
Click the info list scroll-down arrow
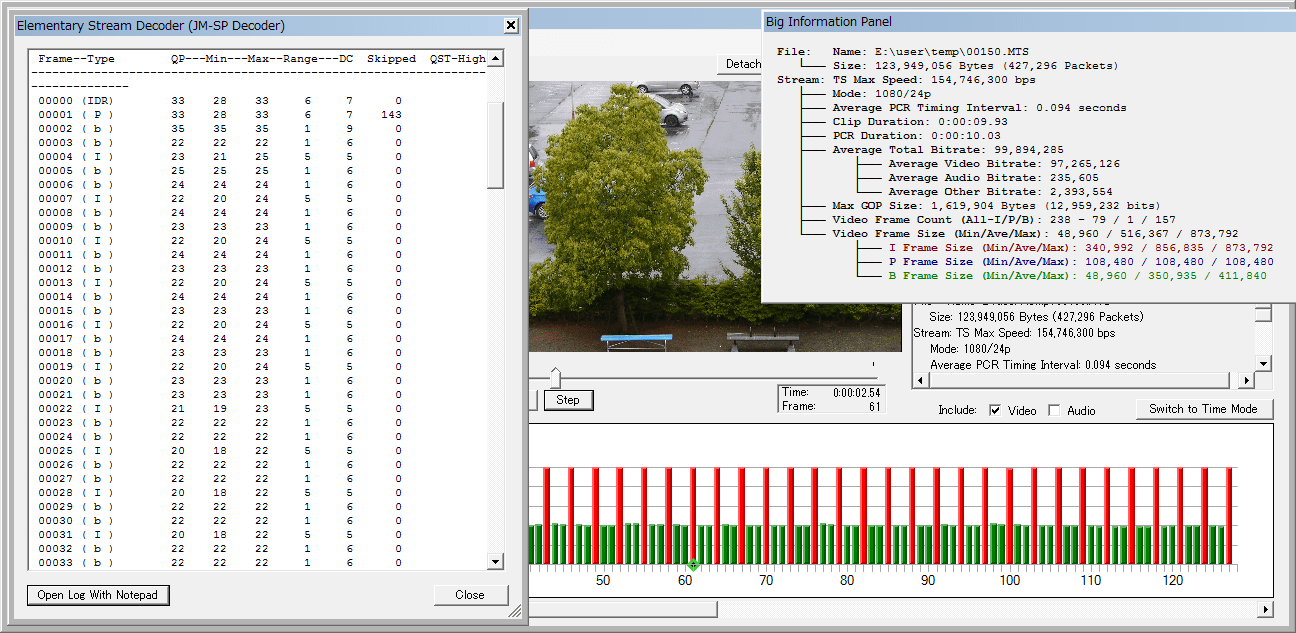(1264, 364)
